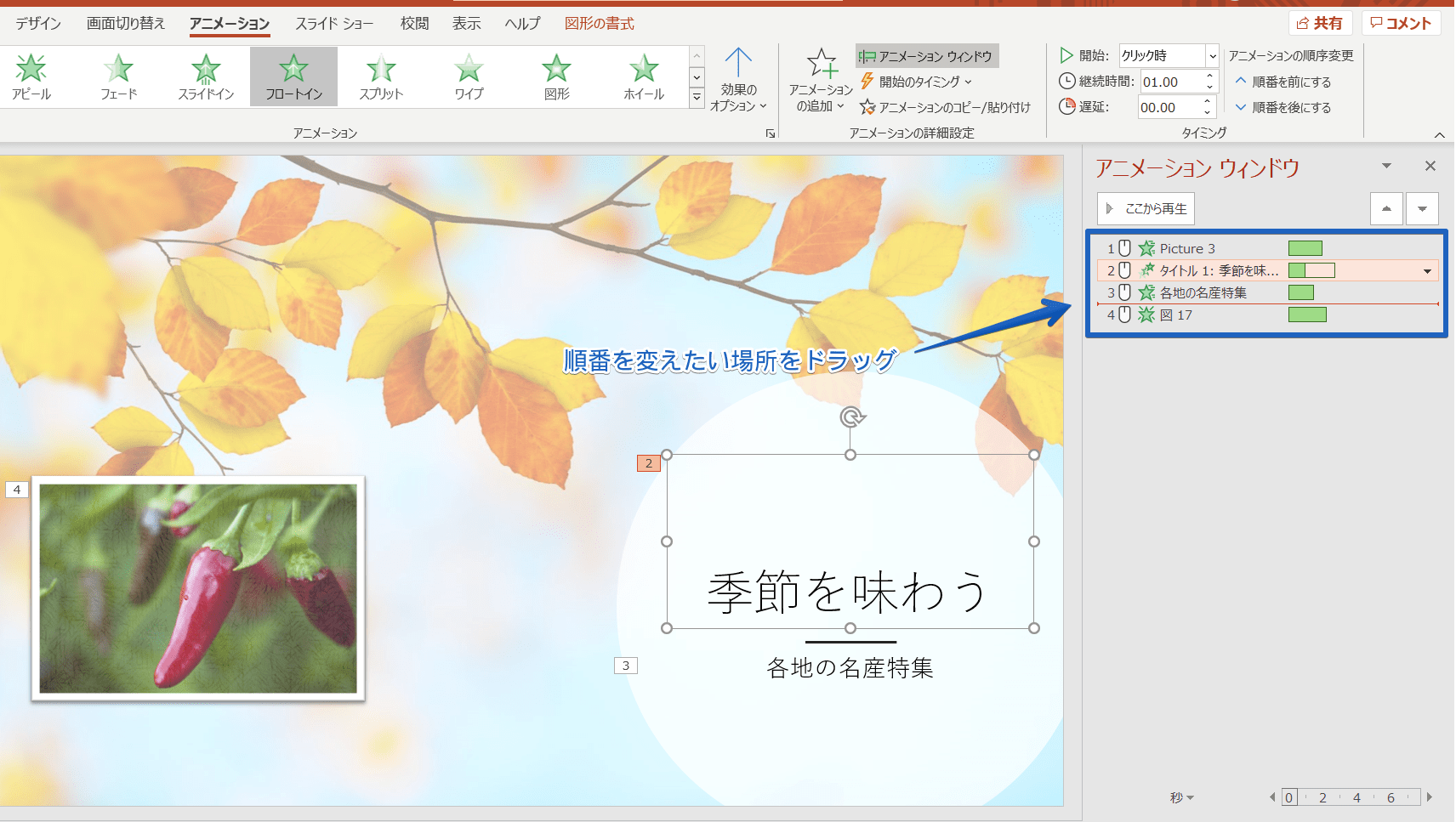1456x822 pixels.
Task: Open the アニメーション ribbon tab
Action: click(230, 23)
